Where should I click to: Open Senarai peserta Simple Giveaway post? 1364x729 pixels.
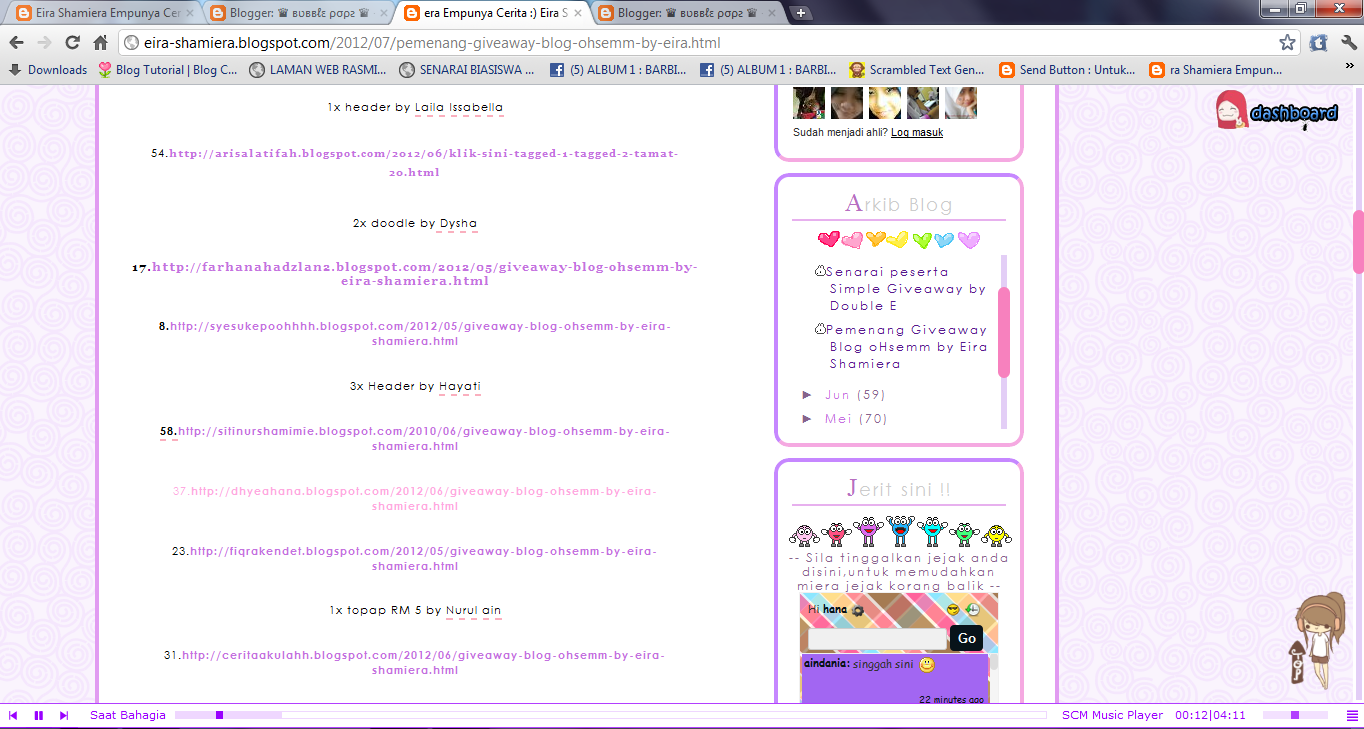(x=906, y=289)
